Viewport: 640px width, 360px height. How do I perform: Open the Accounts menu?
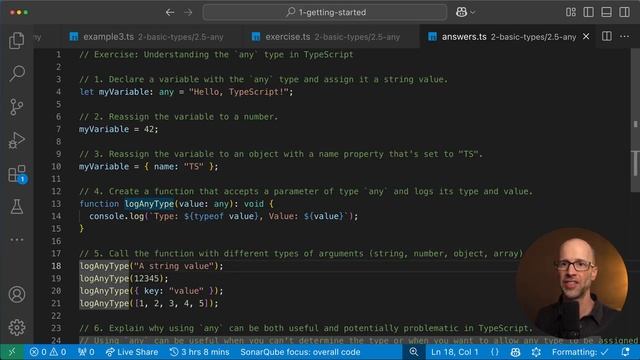click(17, 294)
